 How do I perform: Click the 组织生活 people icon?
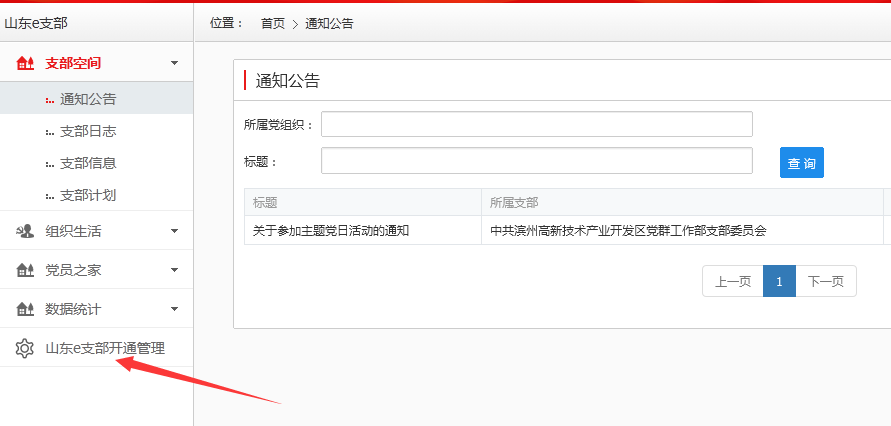[26, 231]
